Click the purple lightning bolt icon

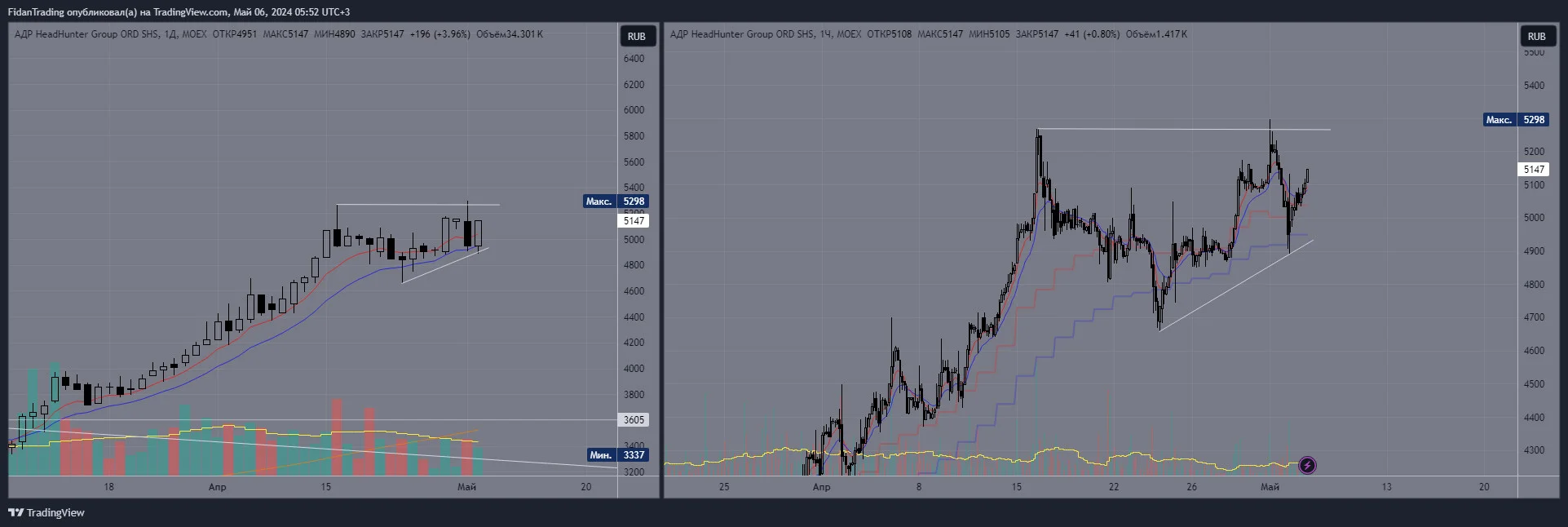pyautogui.click(x=1307, y=466)
